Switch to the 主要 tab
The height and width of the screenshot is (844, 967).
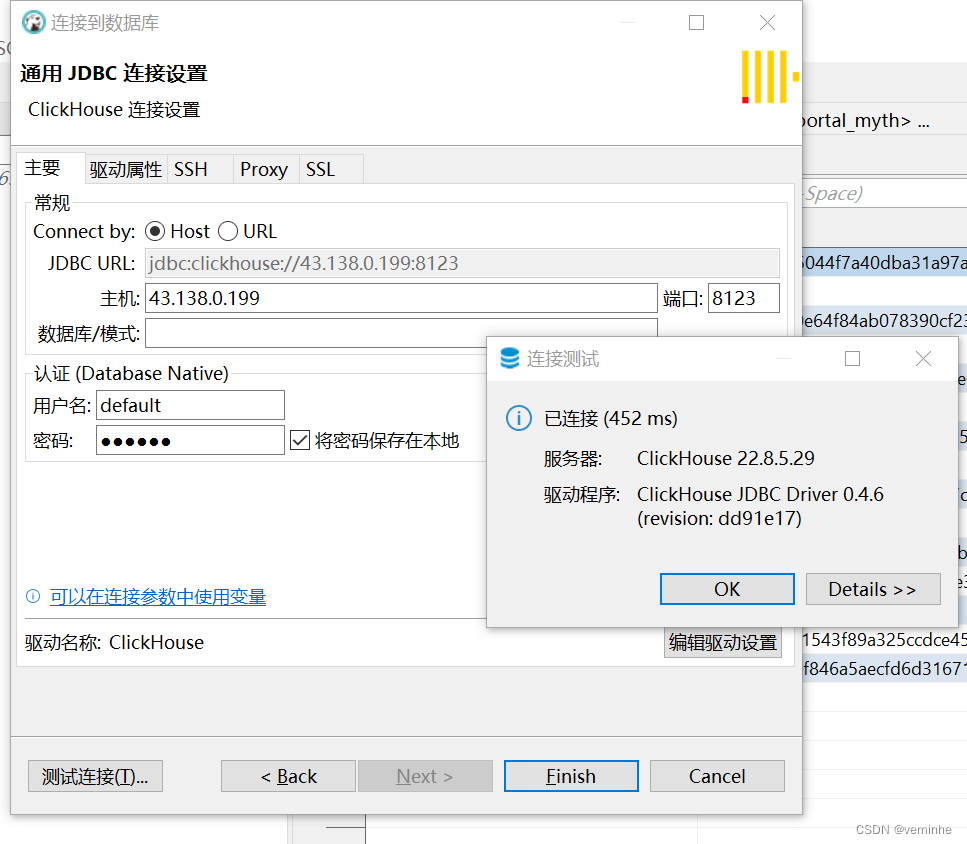[51, 168]
